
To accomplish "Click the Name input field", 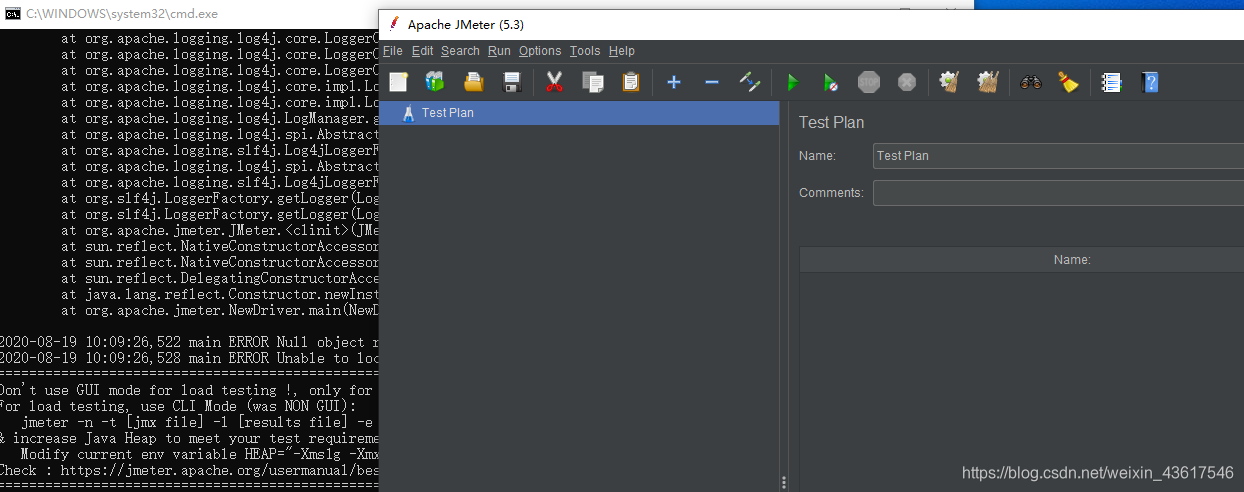I will click(x=1058, y=156).
